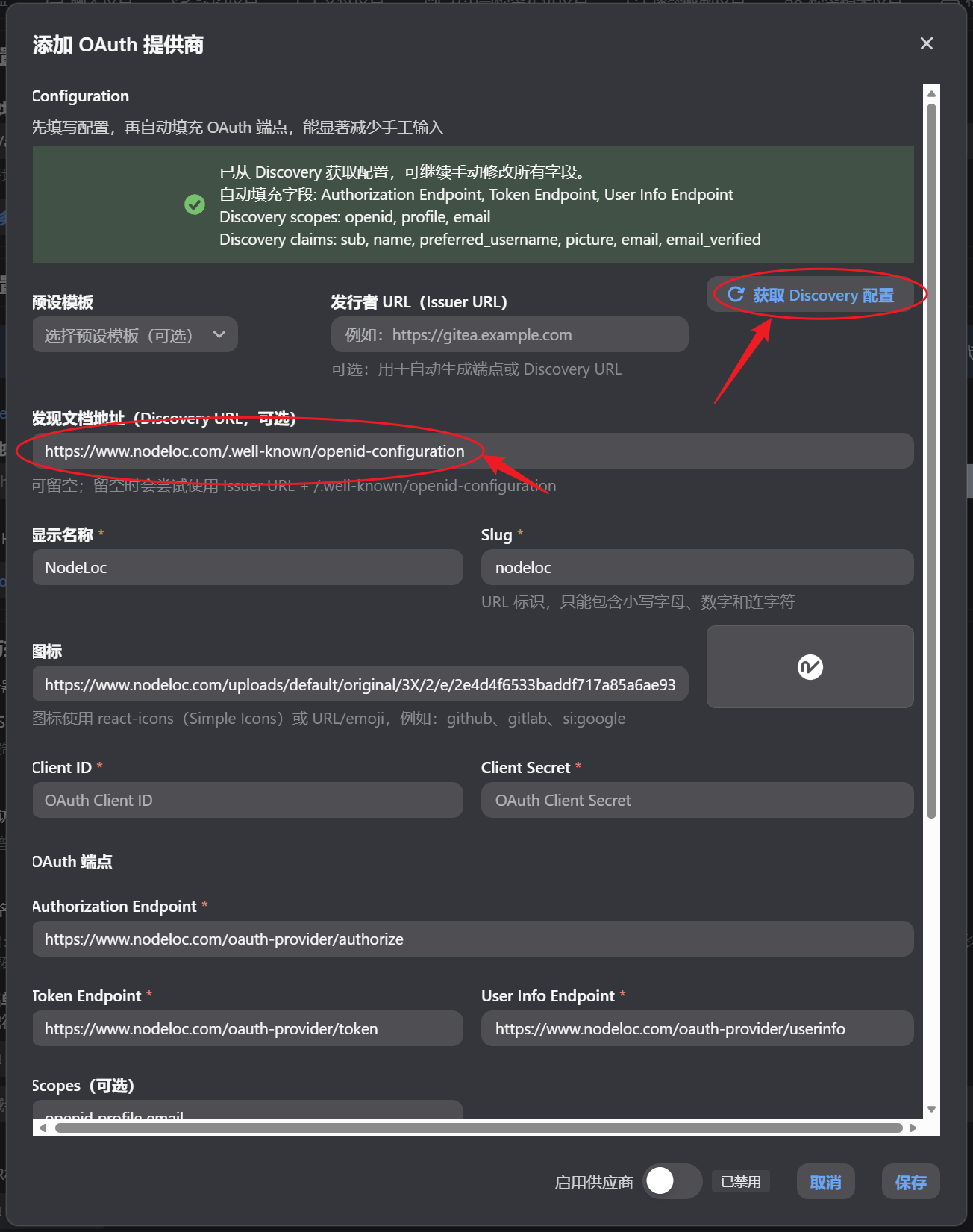Viewport: 973px width, 1232px height.
Task: Save the OAuth provider settings
Action: pyautogui.click(x=910, y=1182)
